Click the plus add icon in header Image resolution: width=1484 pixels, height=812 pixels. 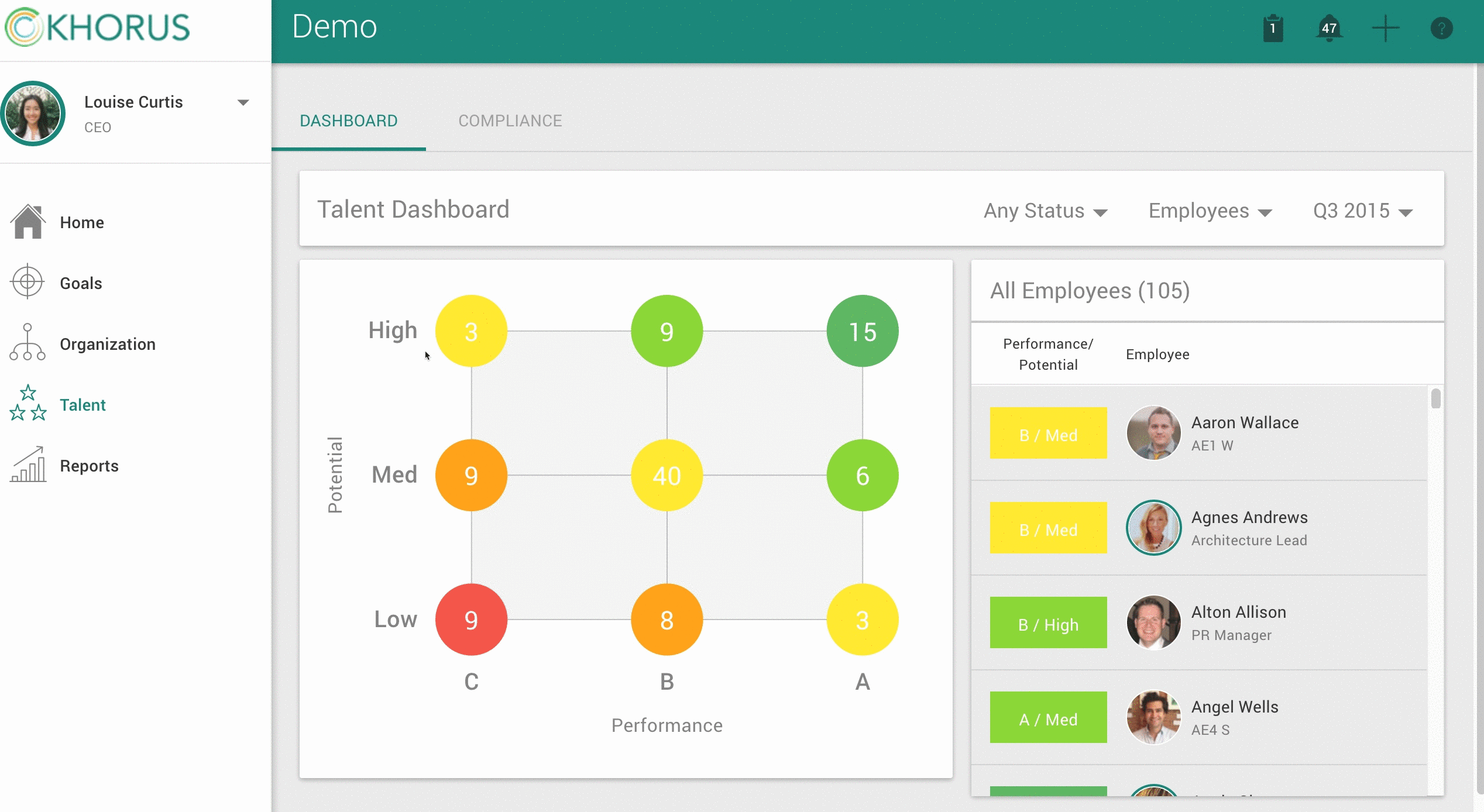click(1385, 28)
